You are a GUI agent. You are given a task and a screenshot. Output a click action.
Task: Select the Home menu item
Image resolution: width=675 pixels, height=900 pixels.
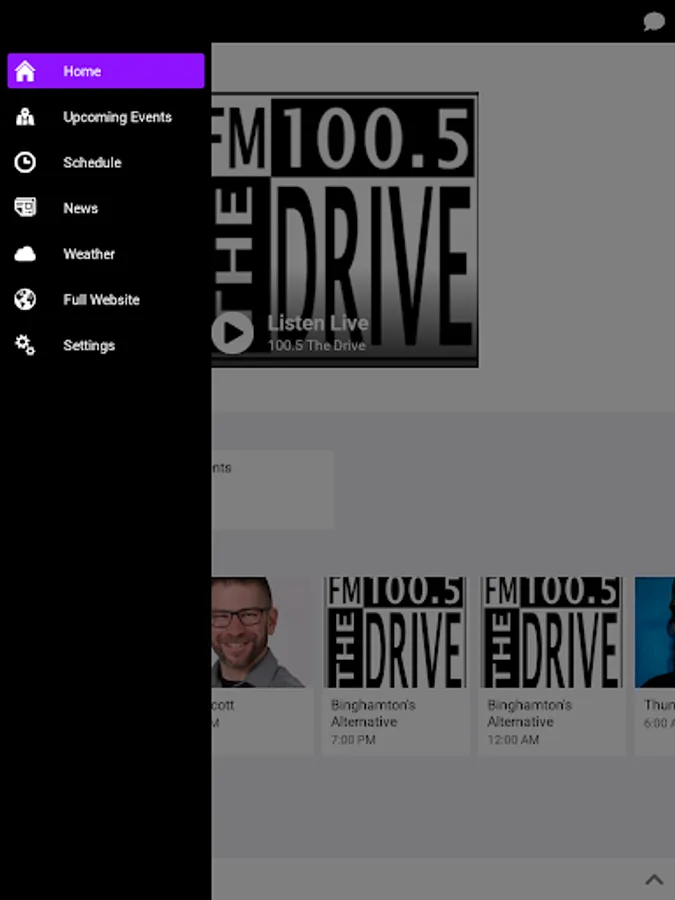[106, 71]
